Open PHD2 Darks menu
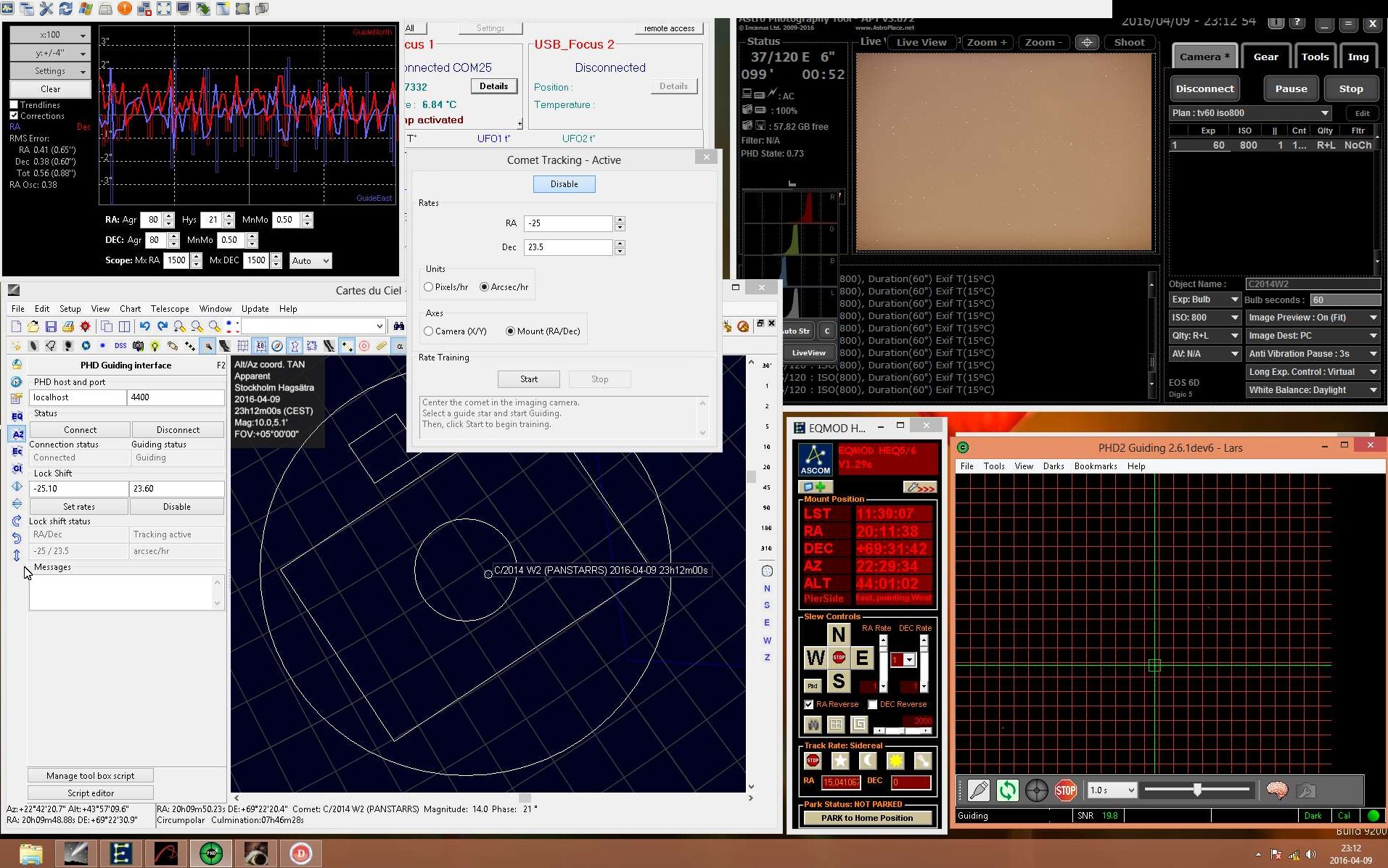Viewport: 1388px width, 868px height. click(1054, 466)
